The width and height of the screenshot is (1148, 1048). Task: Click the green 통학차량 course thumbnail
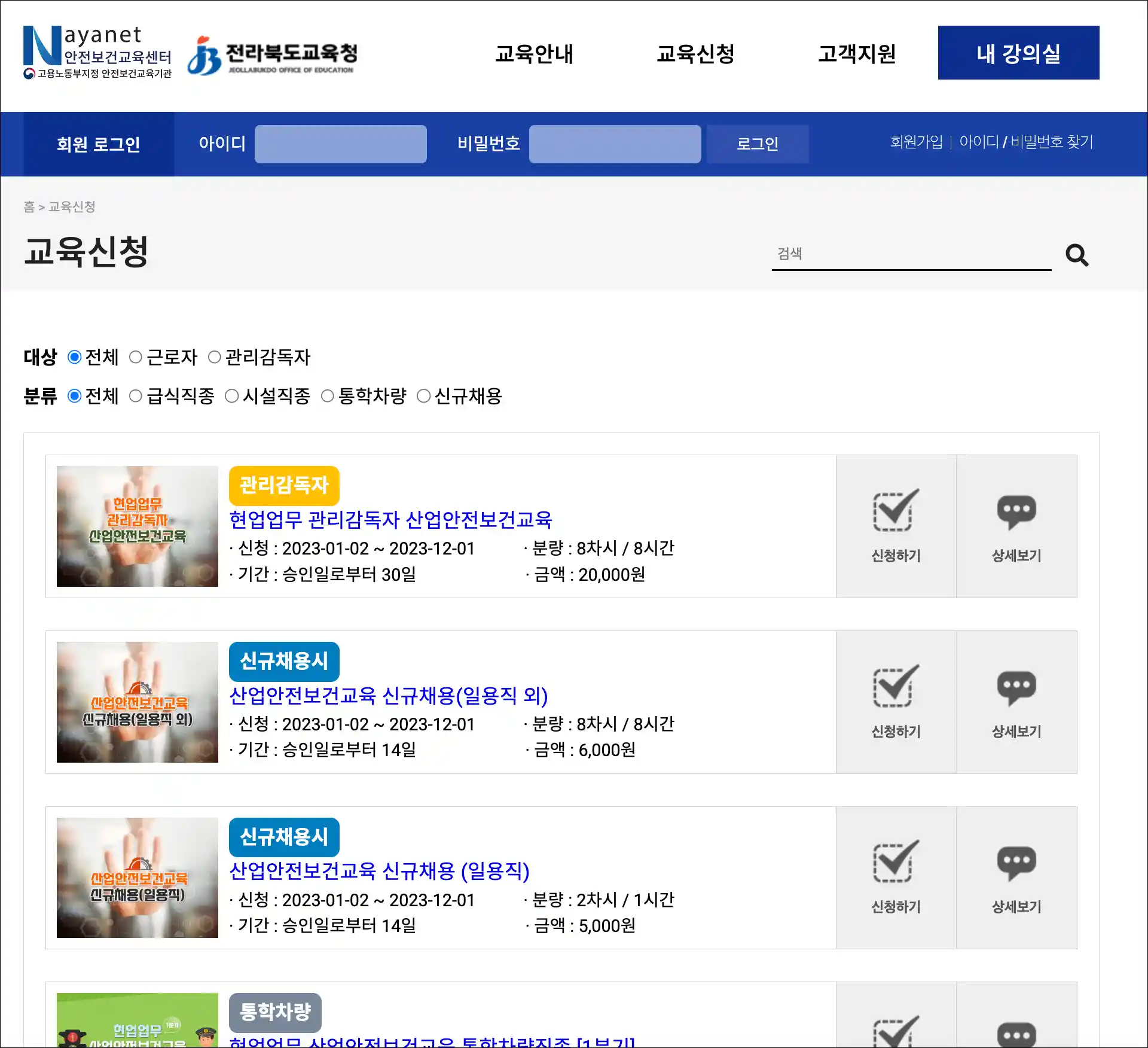click(x=138, y=1020)
